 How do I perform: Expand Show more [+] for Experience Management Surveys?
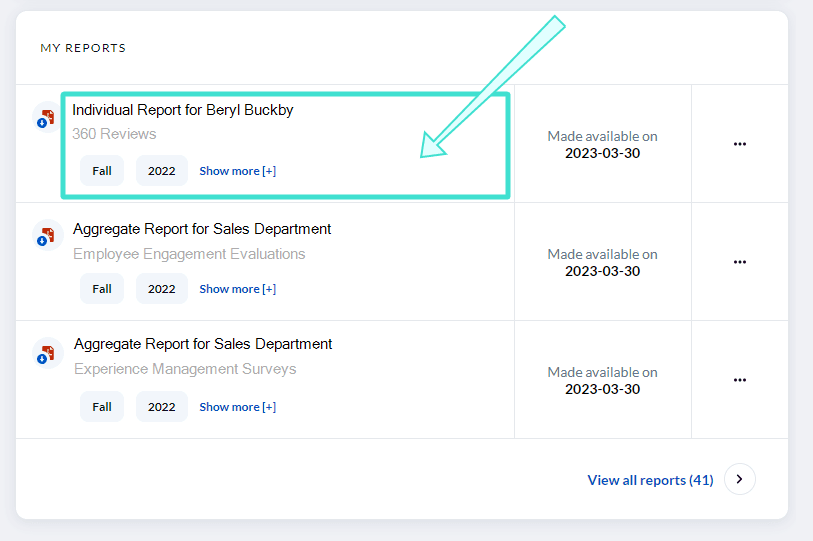click(x=237, y=407)
